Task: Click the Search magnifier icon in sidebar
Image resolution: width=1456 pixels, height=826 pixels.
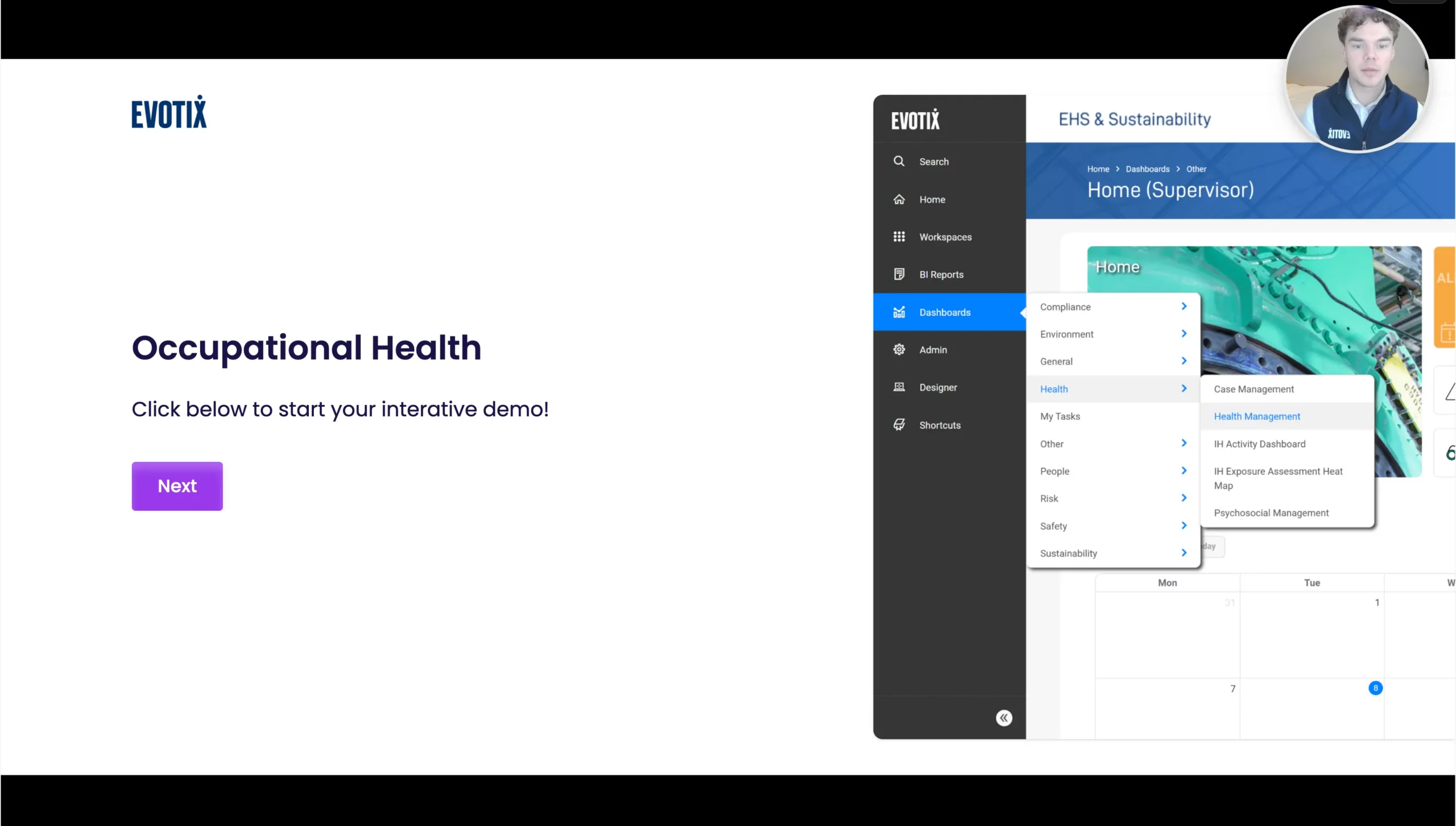Action: tap(899, 161)
